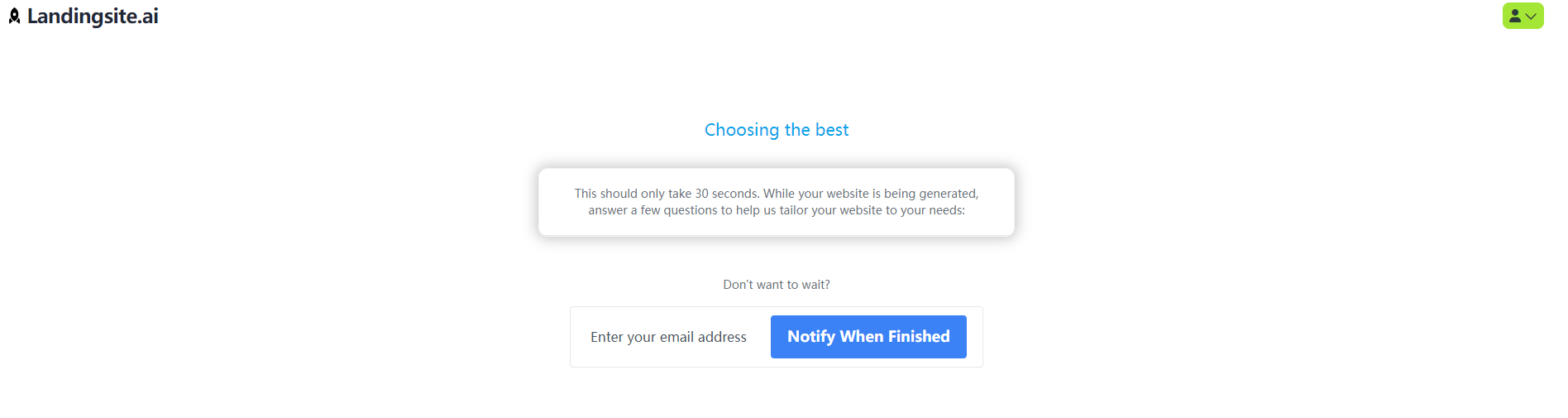Open the account menu via person icon
This screenshot has height=418, width=1568.
(x=1514, y=16)
